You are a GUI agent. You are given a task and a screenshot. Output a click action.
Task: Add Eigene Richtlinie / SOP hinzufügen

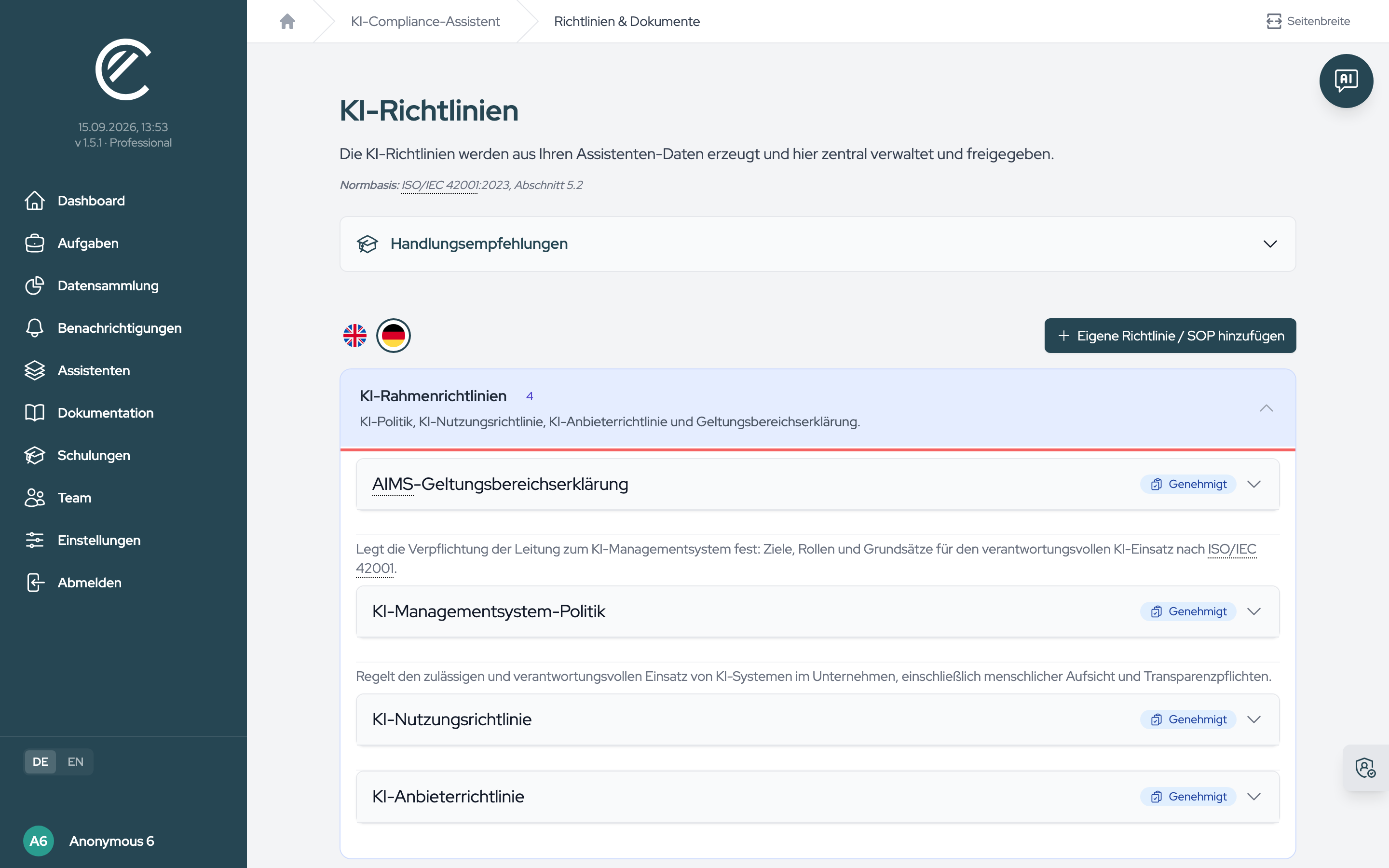point(1170,336)
